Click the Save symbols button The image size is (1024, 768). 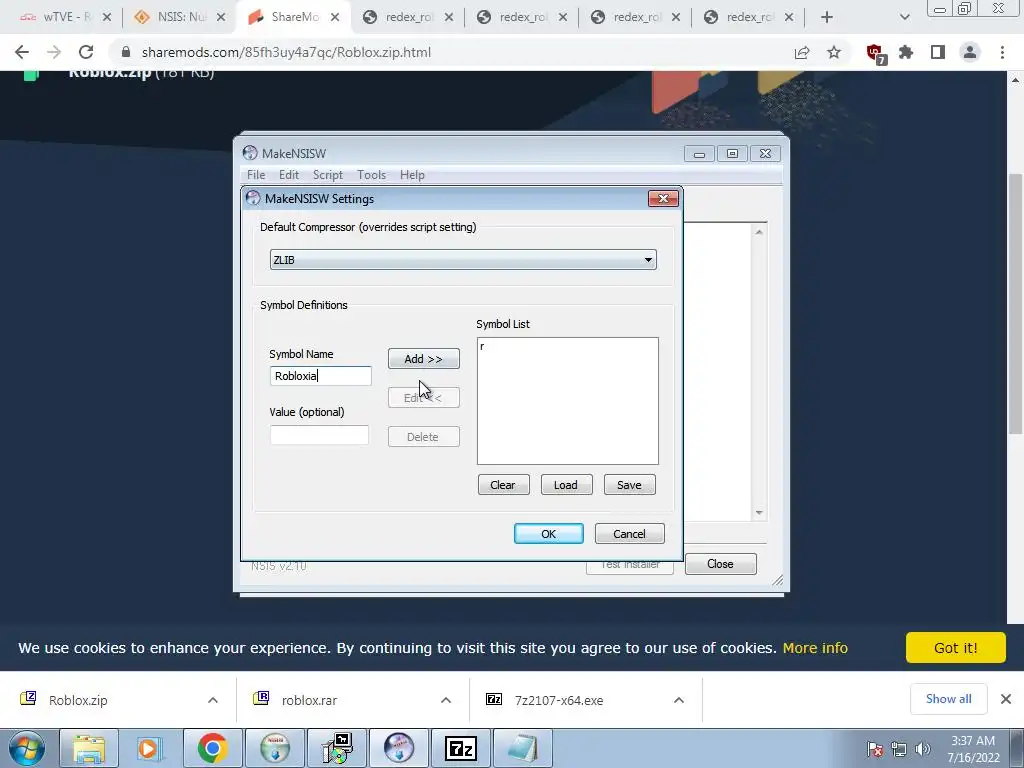point(629,485)
